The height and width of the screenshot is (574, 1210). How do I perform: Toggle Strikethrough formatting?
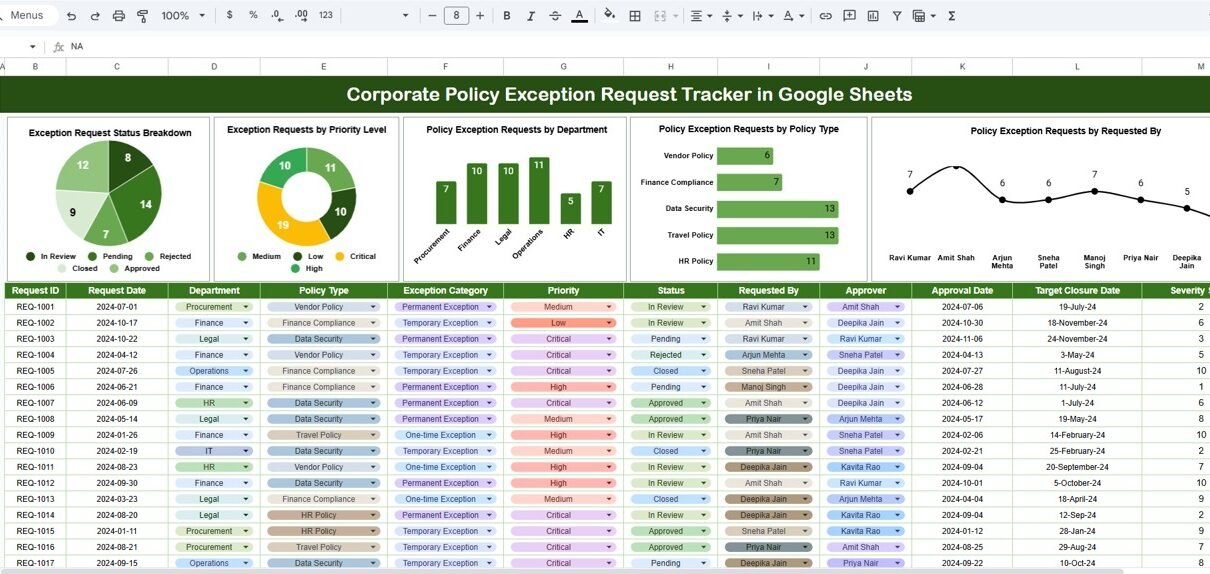(555, 16)
